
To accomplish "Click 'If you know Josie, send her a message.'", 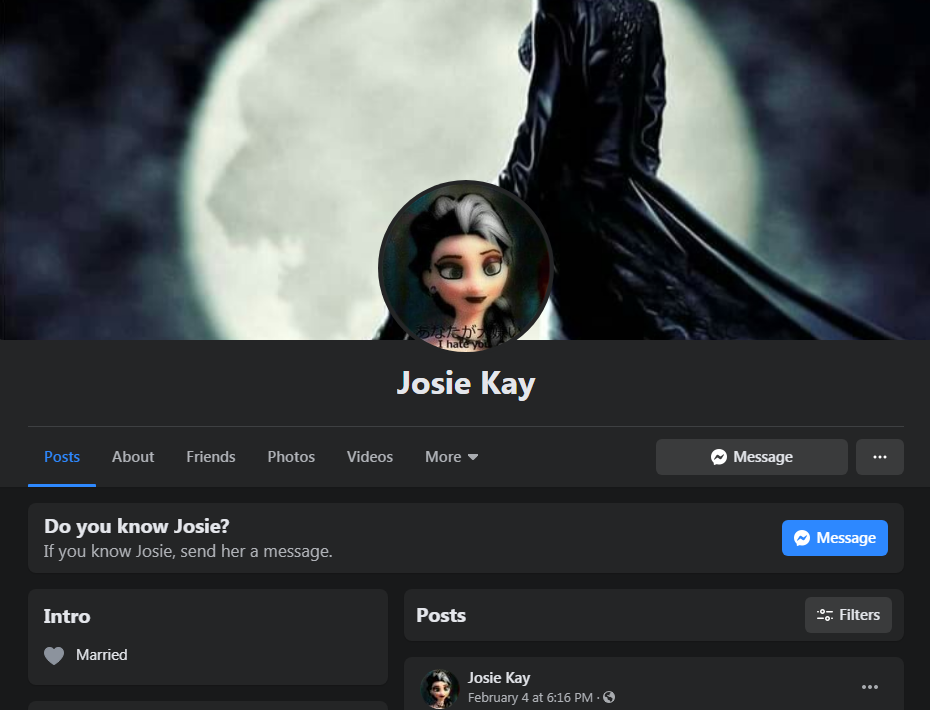I will coord(188,552).
